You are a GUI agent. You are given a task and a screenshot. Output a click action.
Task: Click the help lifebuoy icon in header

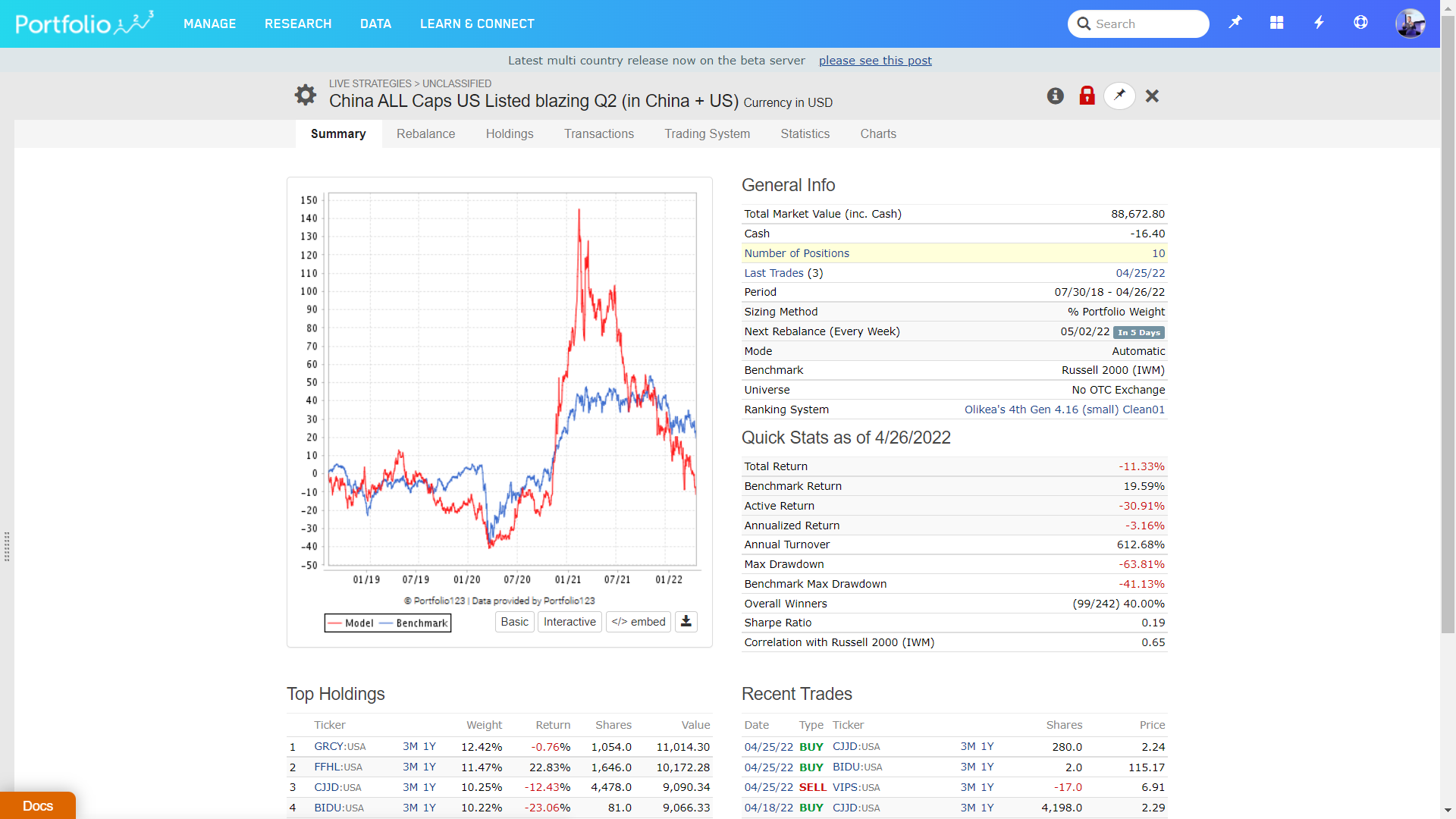click(1360, 24)
